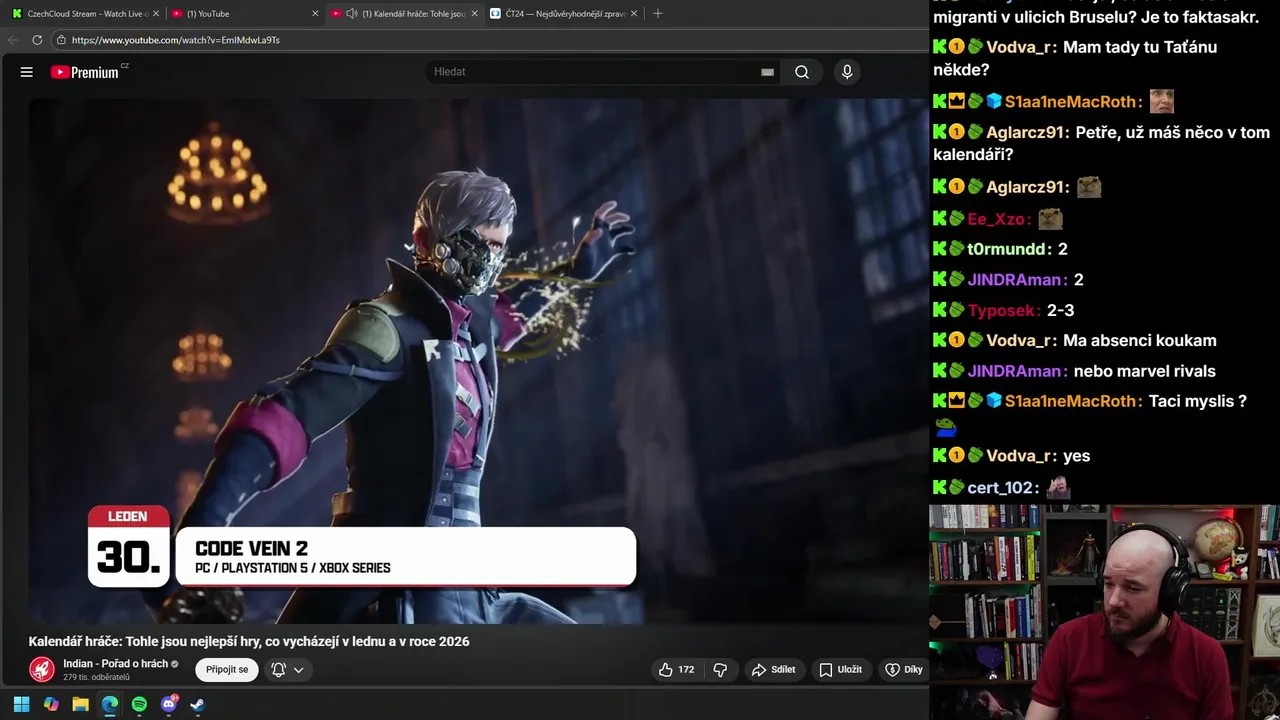Click the YouTube search magnifier button
Viewport: 1280px width, 720px height.
coord(802,72)
